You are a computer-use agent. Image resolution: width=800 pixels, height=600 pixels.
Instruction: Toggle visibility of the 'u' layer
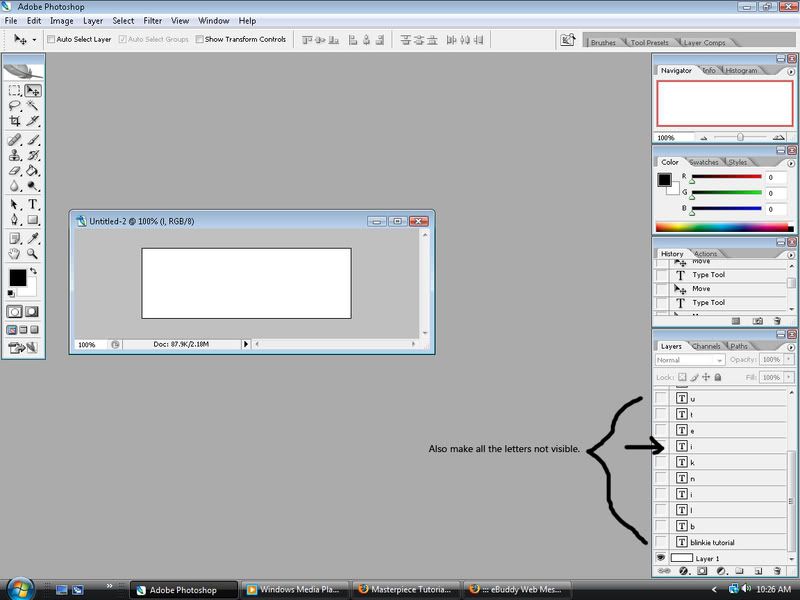[x=661, y=398]
